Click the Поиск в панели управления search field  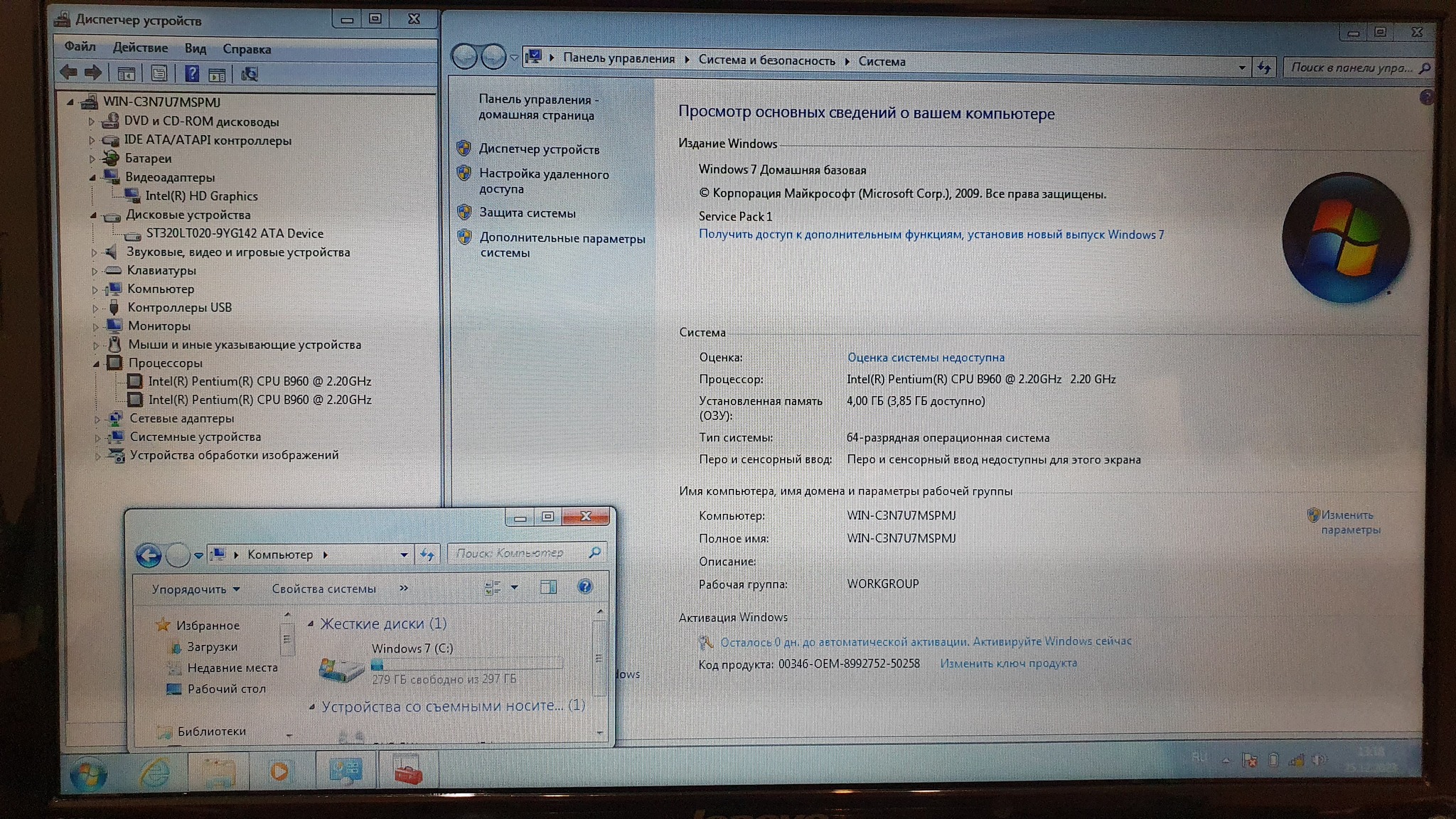(x=1351, y=68)
